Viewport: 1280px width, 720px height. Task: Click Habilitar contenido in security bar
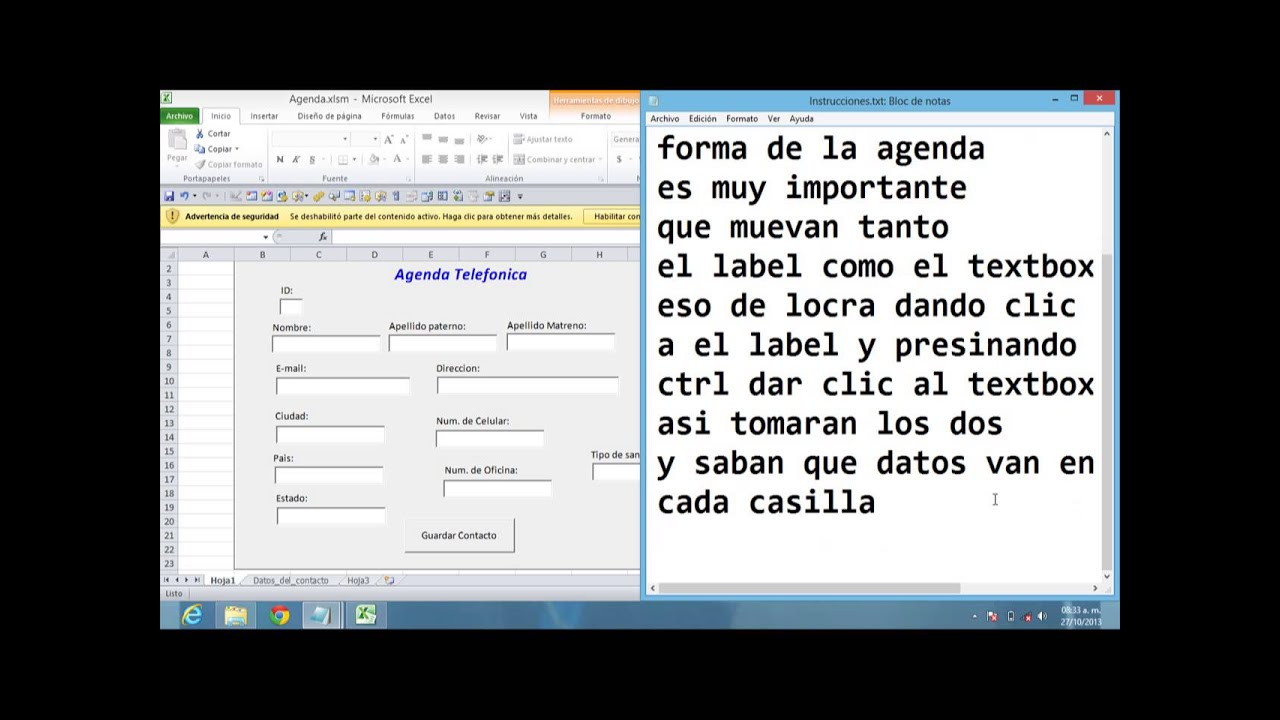(x=613, y=216)
